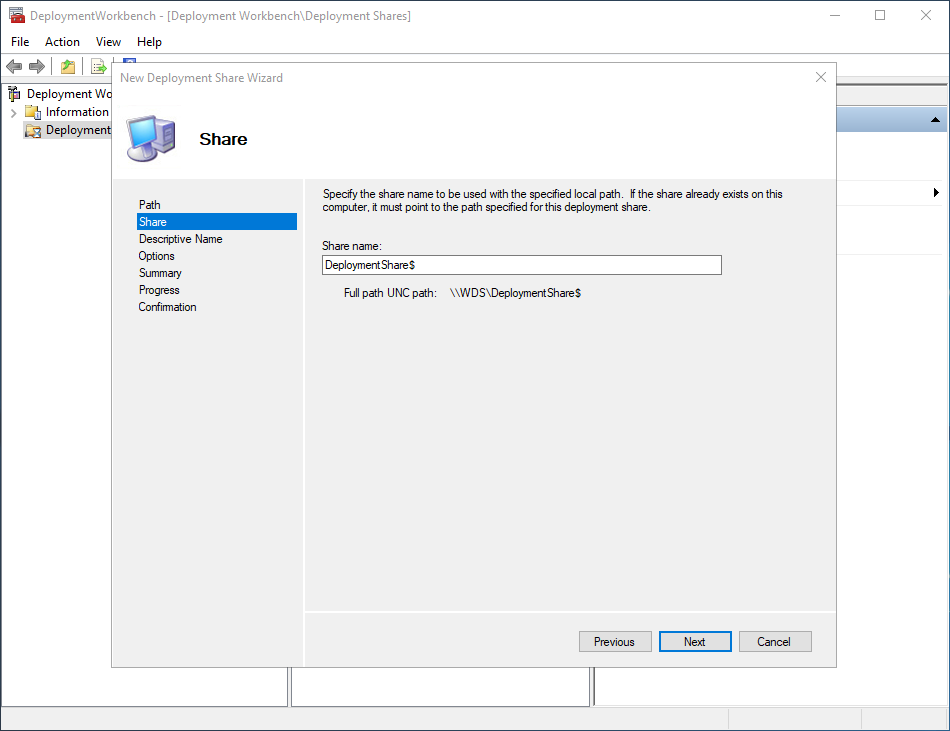The image size is (950, 731).
Task: Click the Deployment Workbench root node icon
Action: tap(15, 93)
